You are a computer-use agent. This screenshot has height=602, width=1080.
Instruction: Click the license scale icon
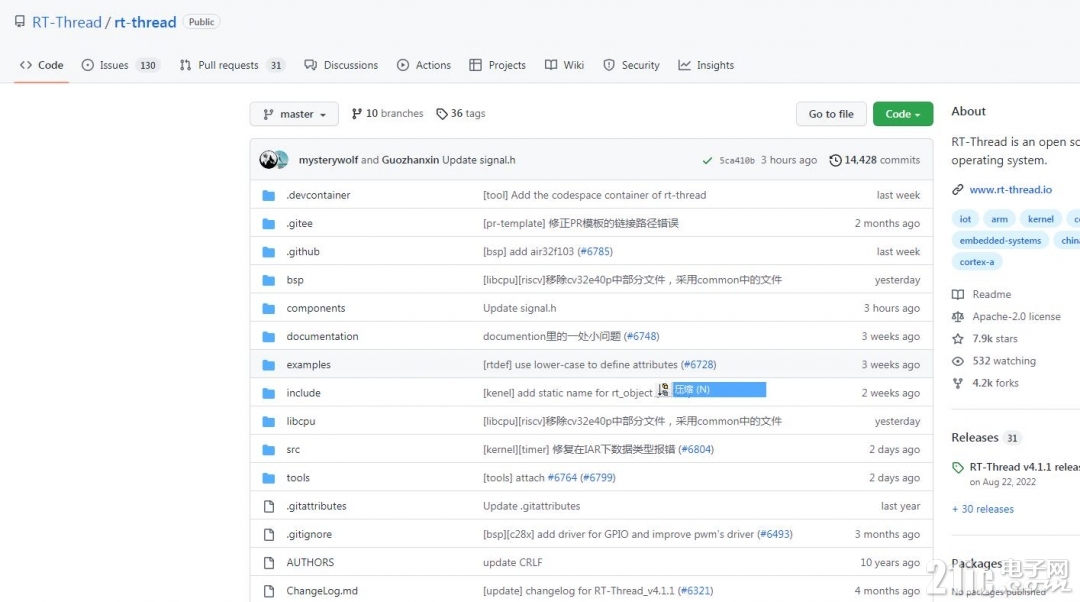(957, 317)
